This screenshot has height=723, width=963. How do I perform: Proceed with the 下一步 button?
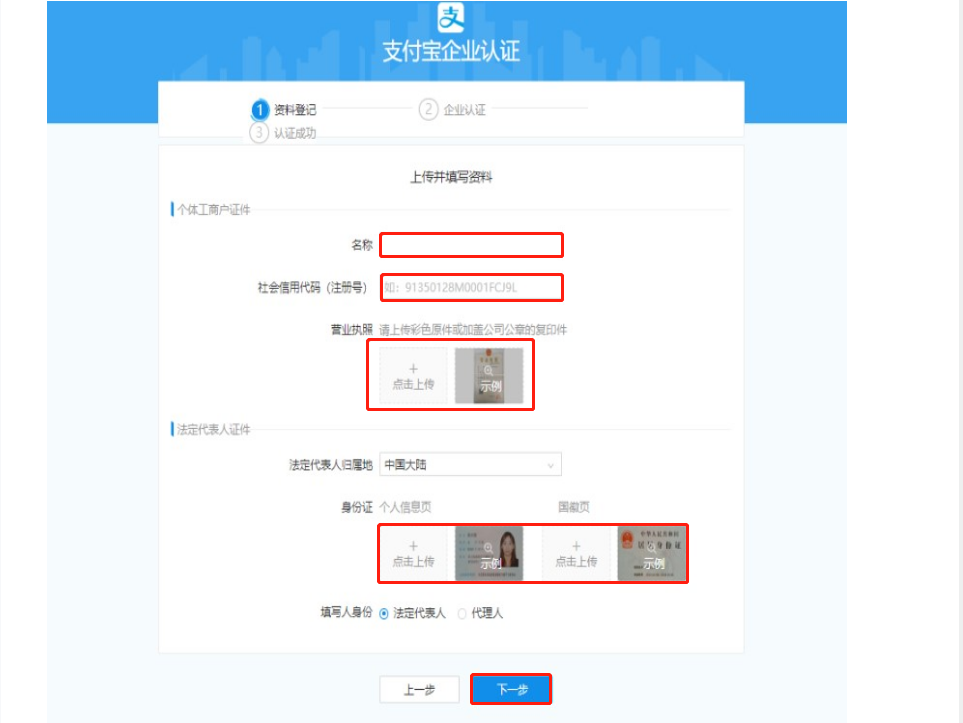[x=511, y=689]
